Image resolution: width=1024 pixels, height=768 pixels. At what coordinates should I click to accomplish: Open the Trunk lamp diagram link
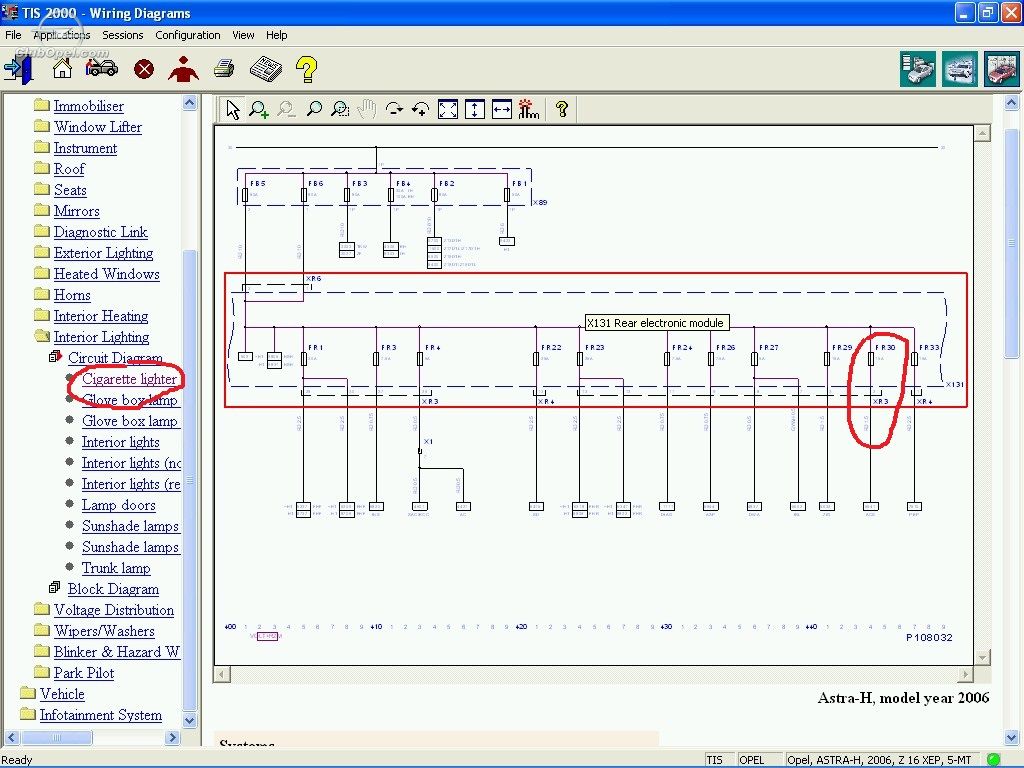tap(116, 568)
